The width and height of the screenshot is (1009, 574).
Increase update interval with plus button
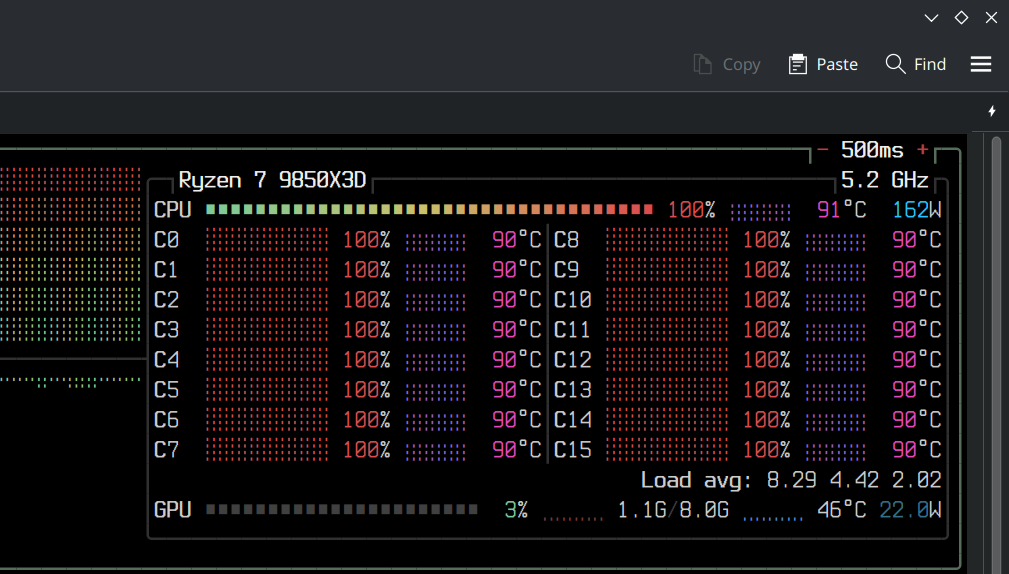[923, 150]
